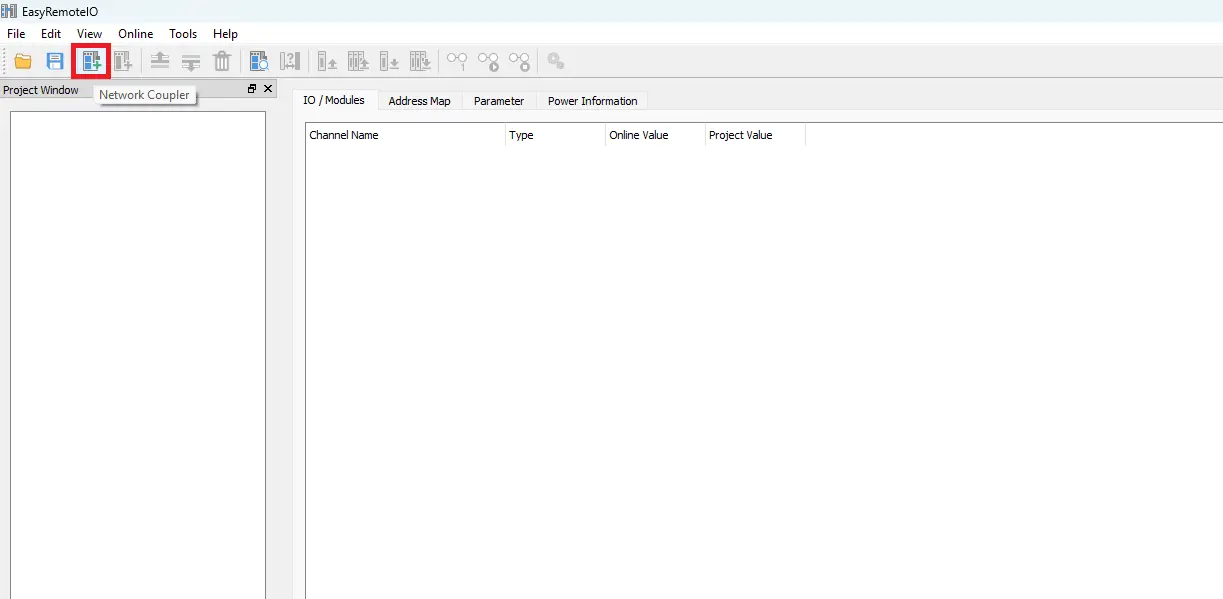Switch to the Parameter tab

498,101
